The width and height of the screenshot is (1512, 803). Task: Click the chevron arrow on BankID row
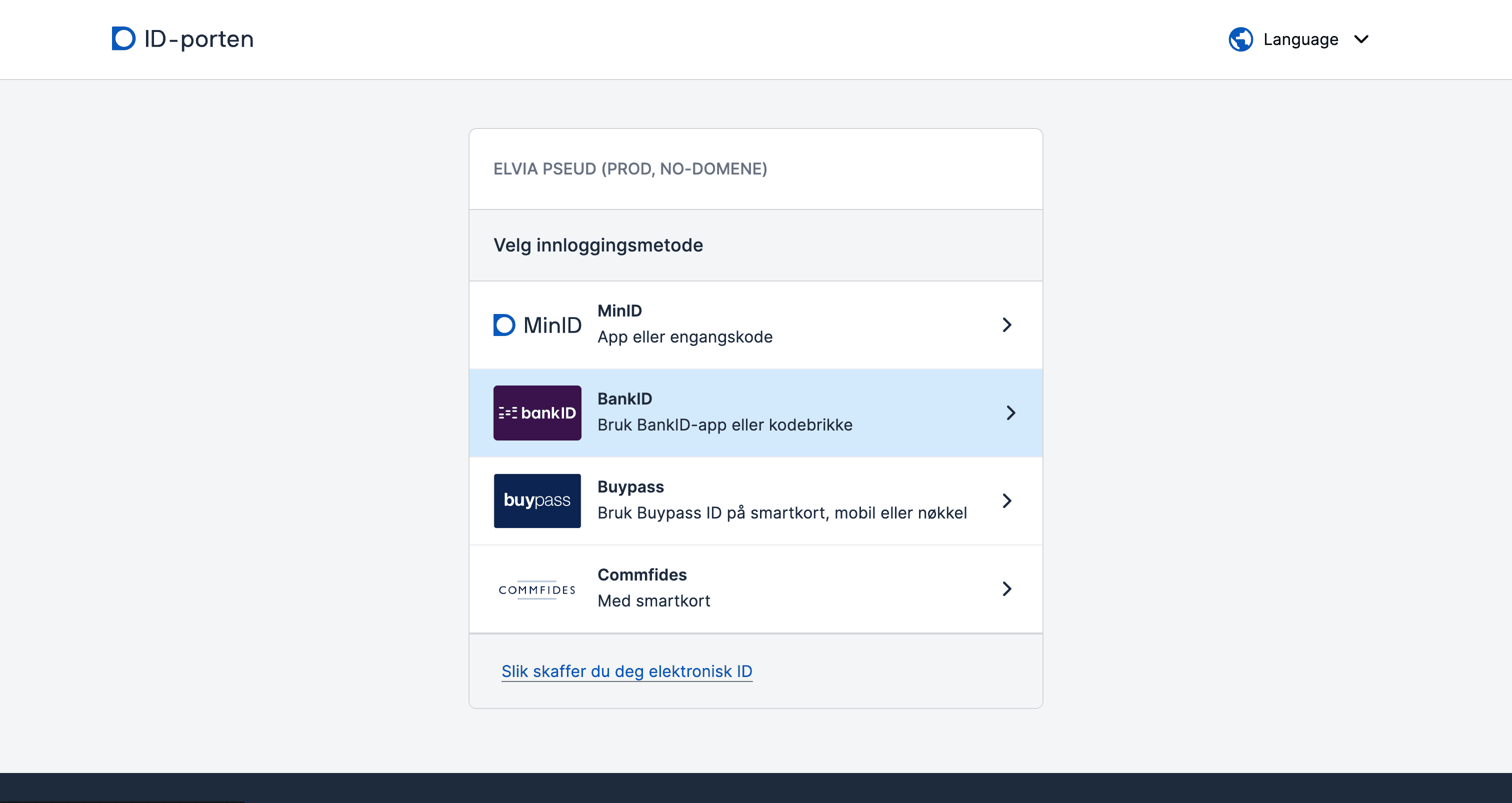1010,412
